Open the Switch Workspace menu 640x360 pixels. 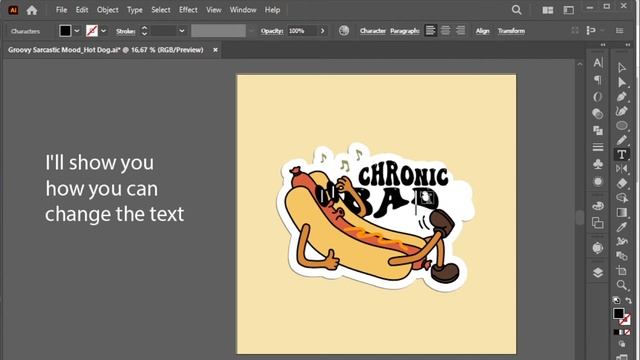(x=569, y=10)
